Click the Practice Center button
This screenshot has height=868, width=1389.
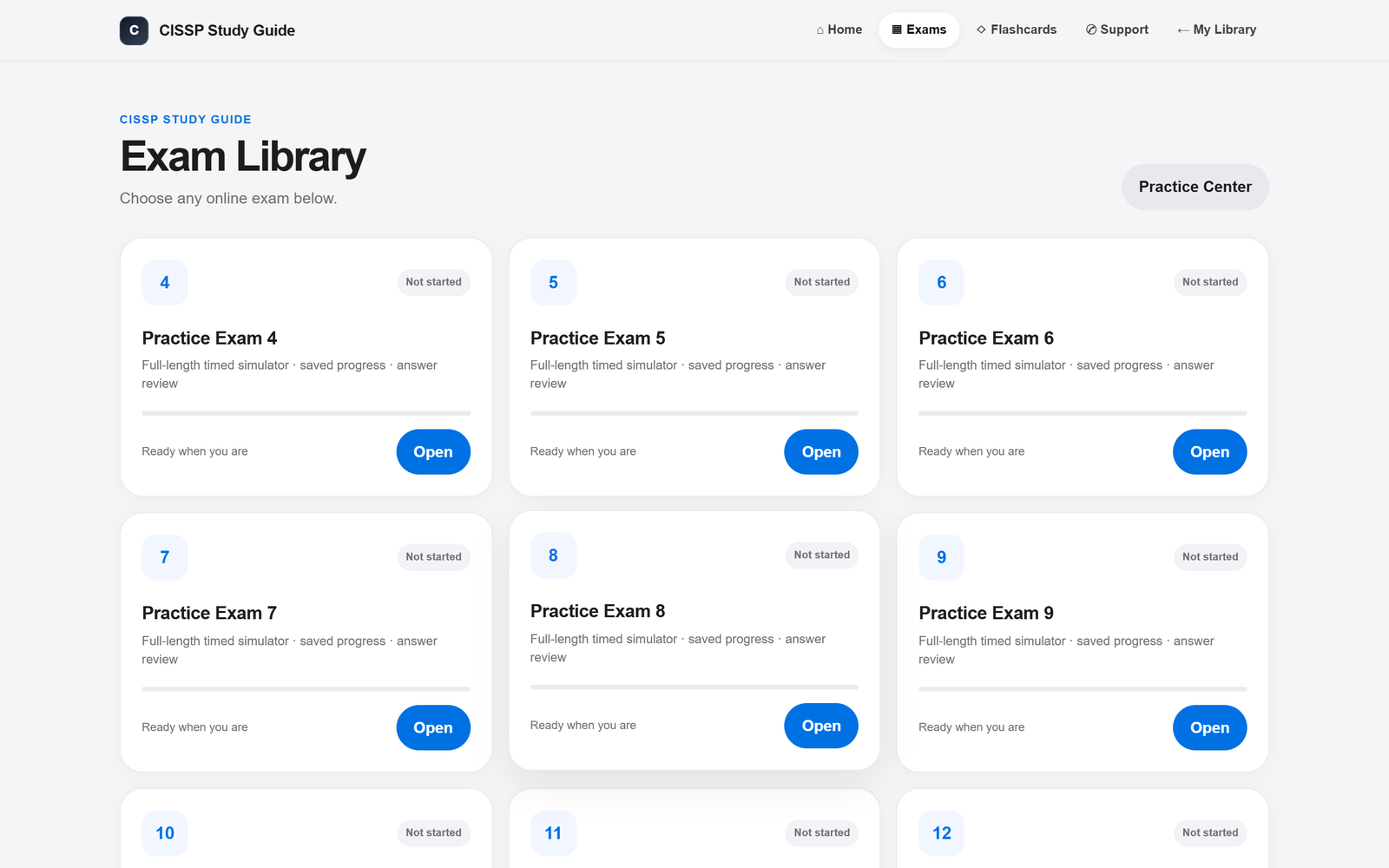click(x=1195, y=187)
